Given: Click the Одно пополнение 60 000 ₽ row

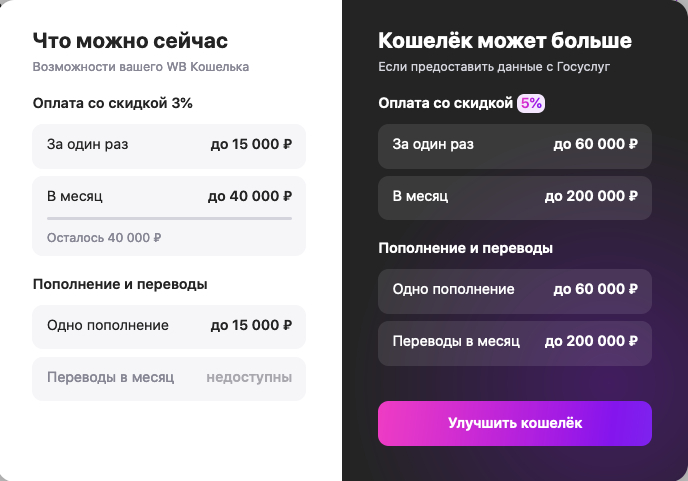Looking at the screenshot, I should [x=514, y=290].
